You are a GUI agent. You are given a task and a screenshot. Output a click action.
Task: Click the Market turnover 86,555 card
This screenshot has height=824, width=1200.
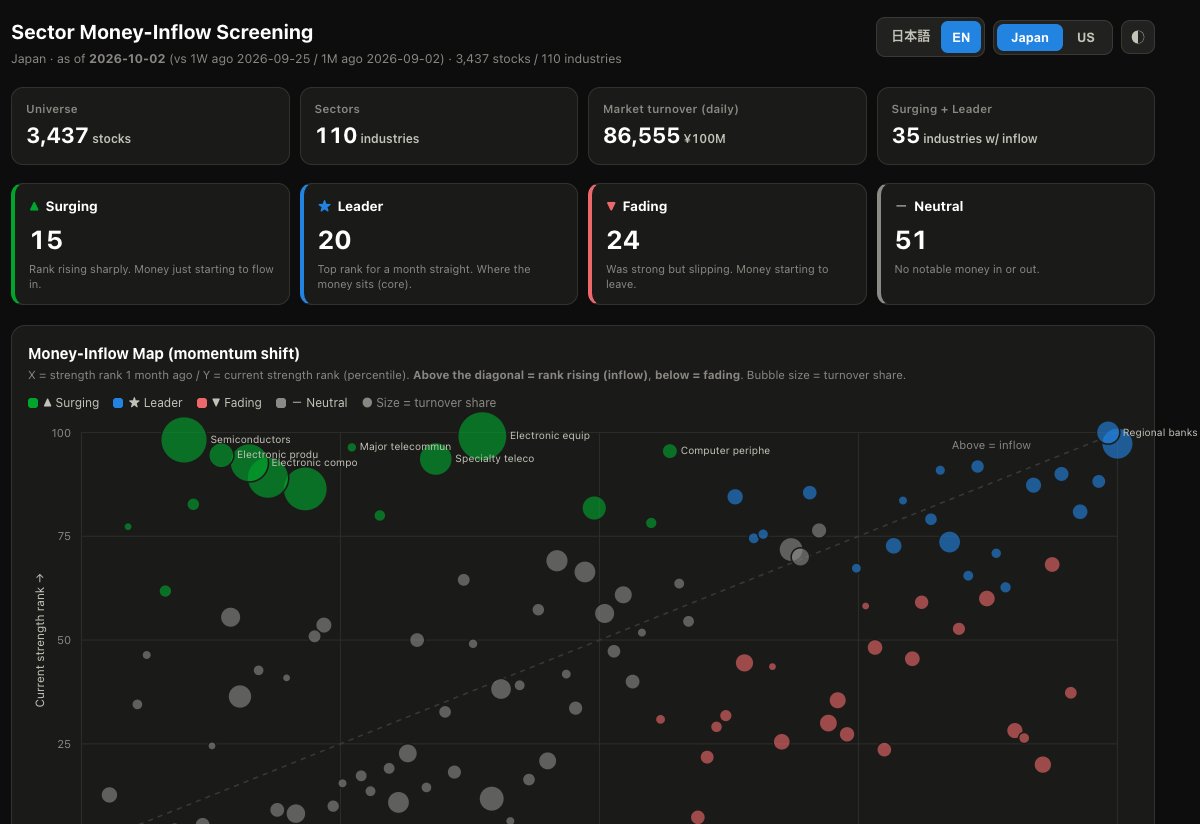(x=727, y=126)
